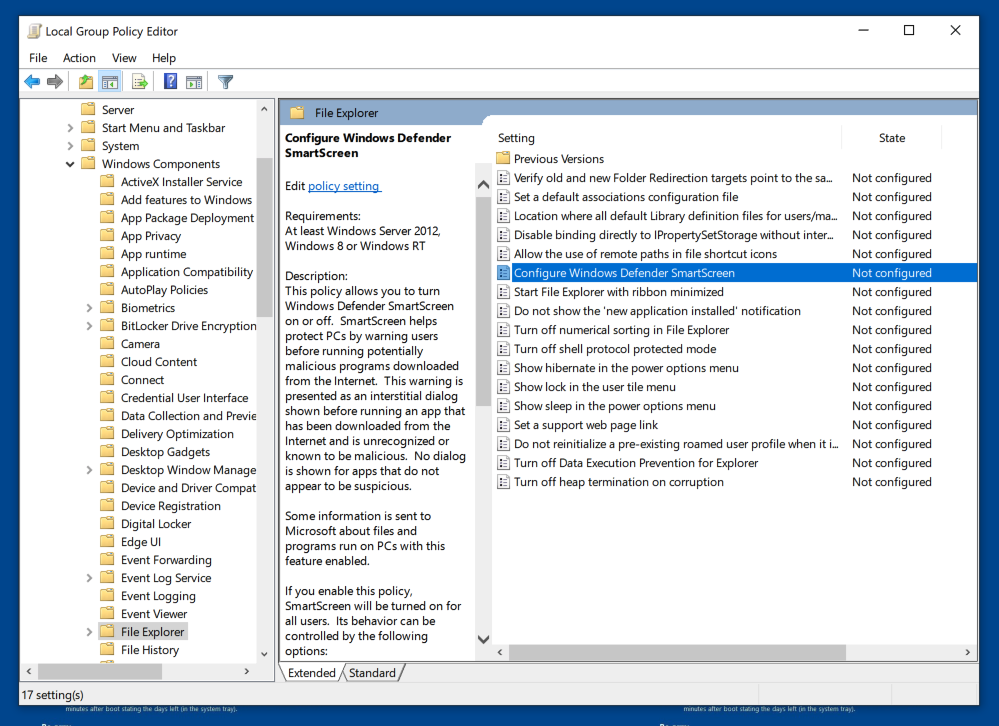Click the blue Back arrow in toolbar
This screenshot has width=999, height=726.
[32, 82]
